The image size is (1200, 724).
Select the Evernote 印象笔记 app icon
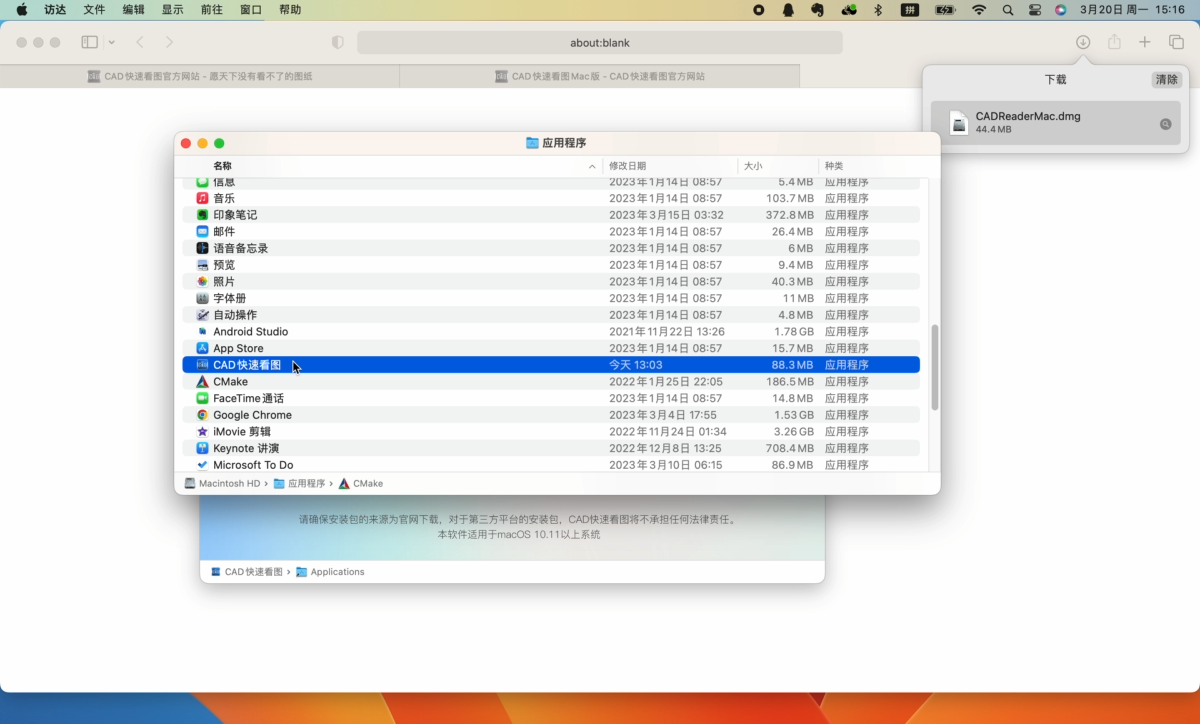pos(202,215)
